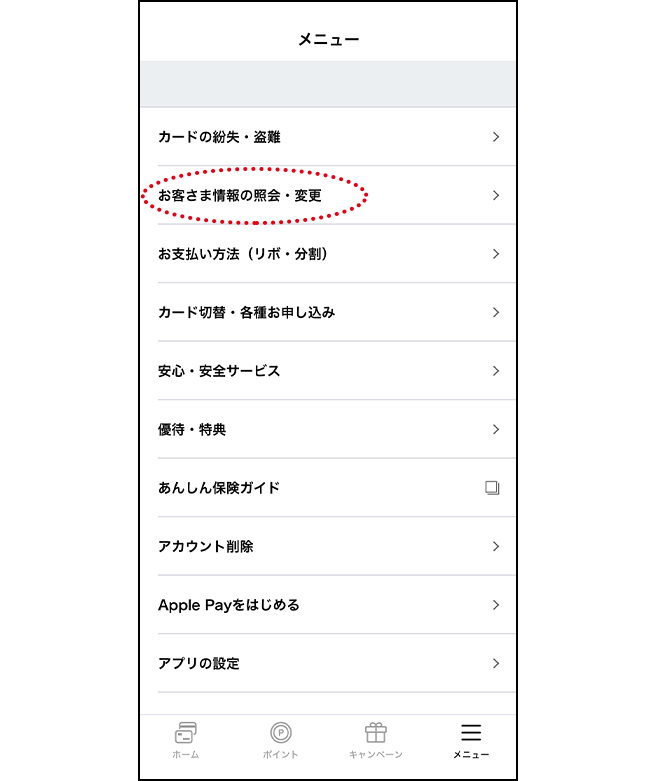This screenshot has height=781, width=655.
Task: Open 安心・安全サービス item
Action: click(328, 371)
